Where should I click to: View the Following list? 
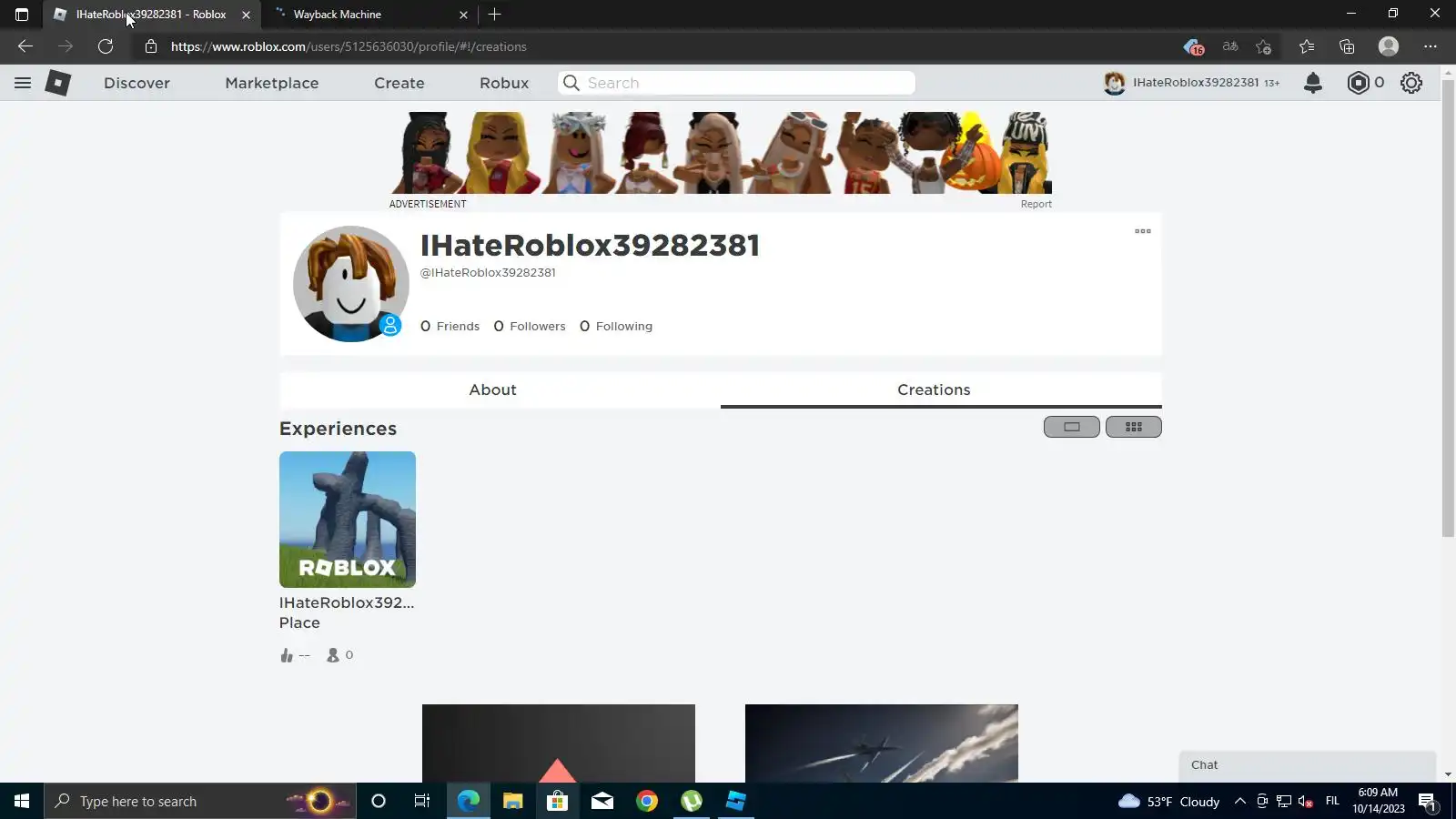click(616, 326)
